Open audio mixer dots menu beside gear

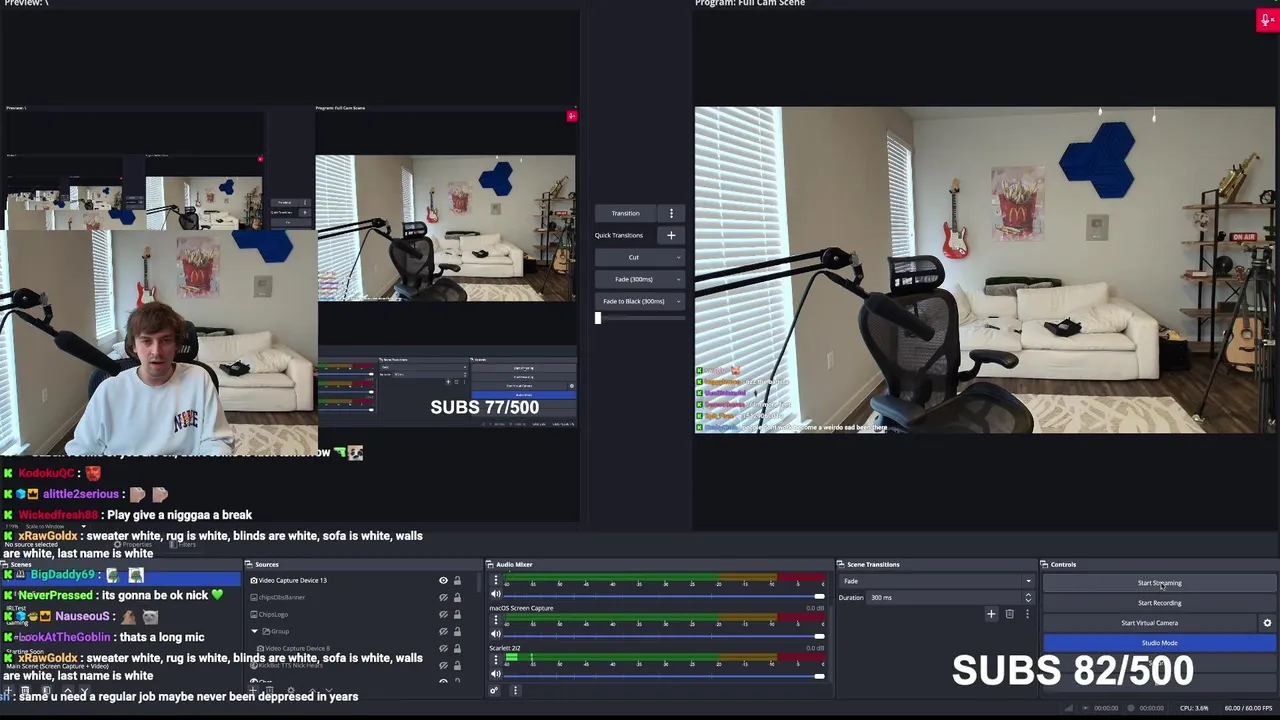point(515,690)
